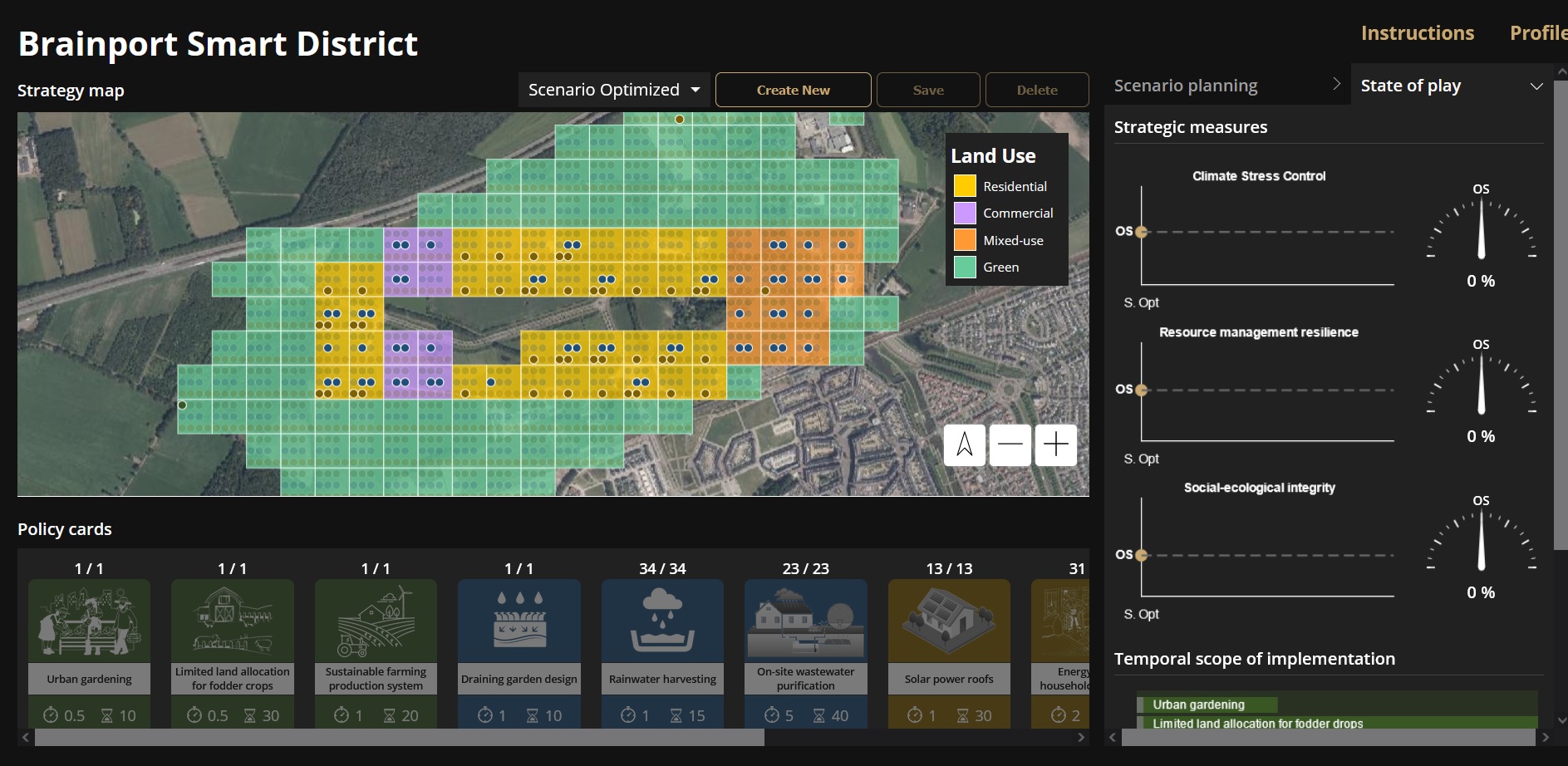Click the policy cards horizontal scrollbar
The width and height of the screenshot is (1568, 766).
coord(399,737)
